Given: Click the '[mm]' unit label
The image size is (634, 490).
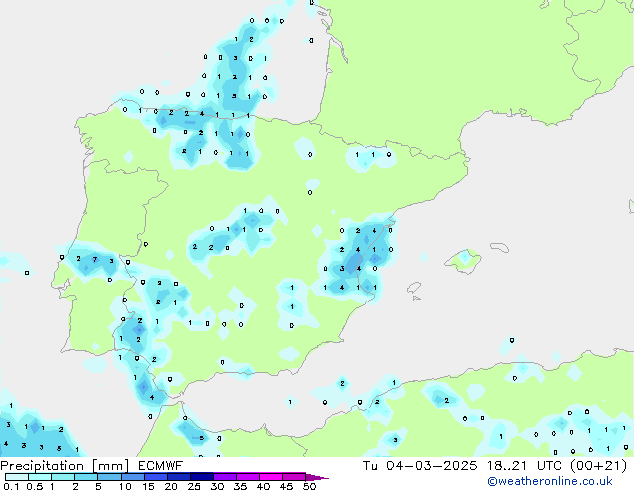Looking at the screenshot, I should pos(111,466).
